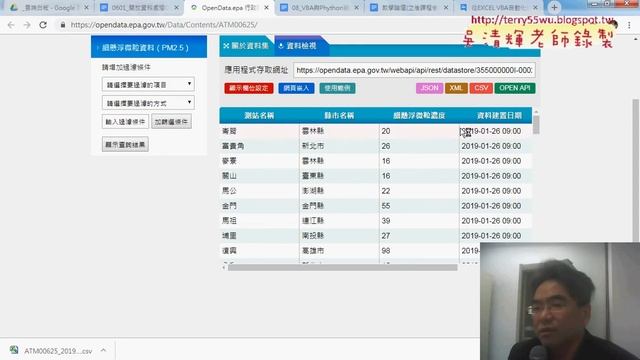This screenshot has height=360, width=640.
Task: Switch to the EXCEL VBA browser tab
Action: (499, 7)
